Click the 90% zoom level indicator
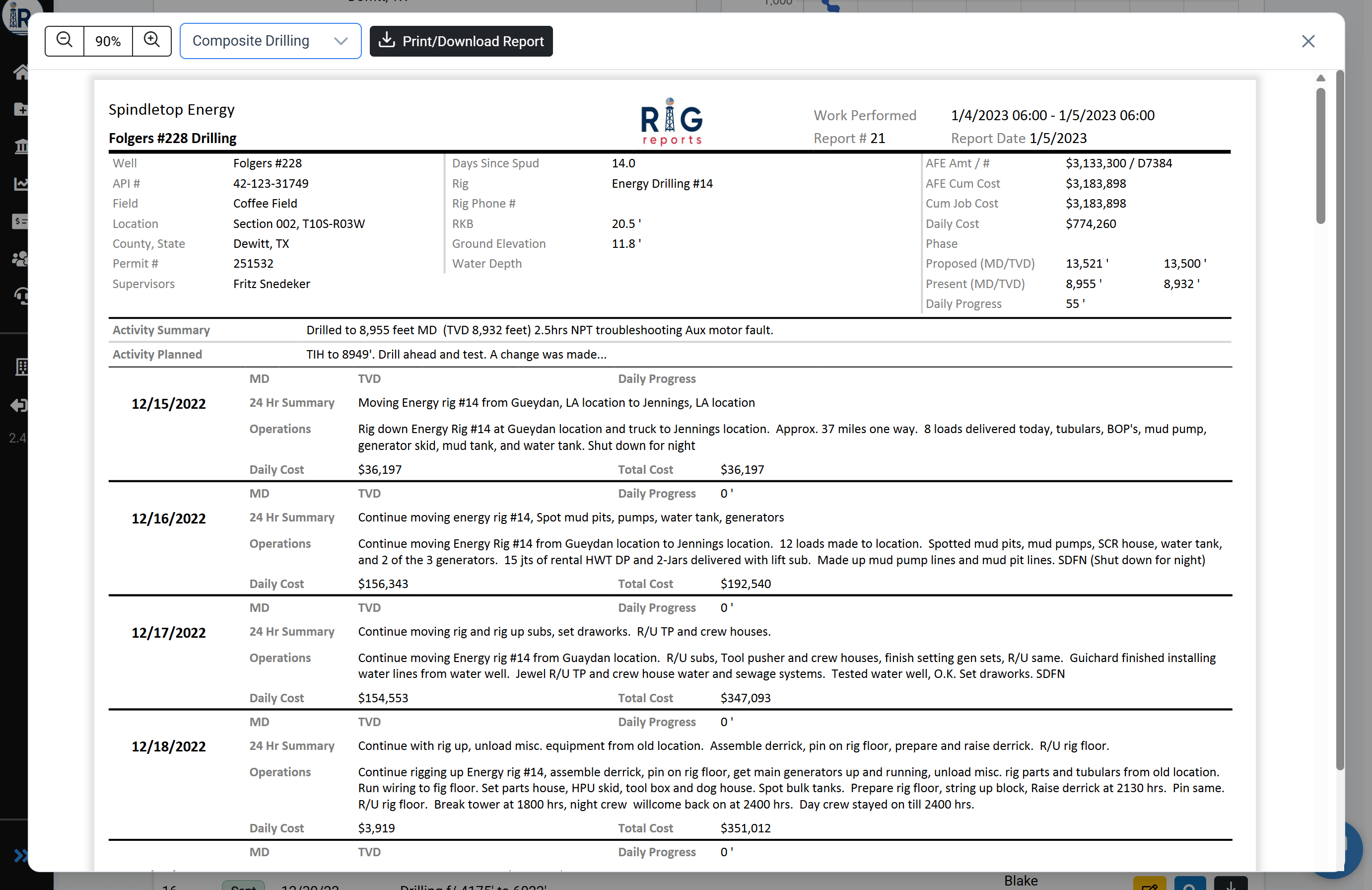Viewport: 1372px width, 890px height. pos(108,41)
